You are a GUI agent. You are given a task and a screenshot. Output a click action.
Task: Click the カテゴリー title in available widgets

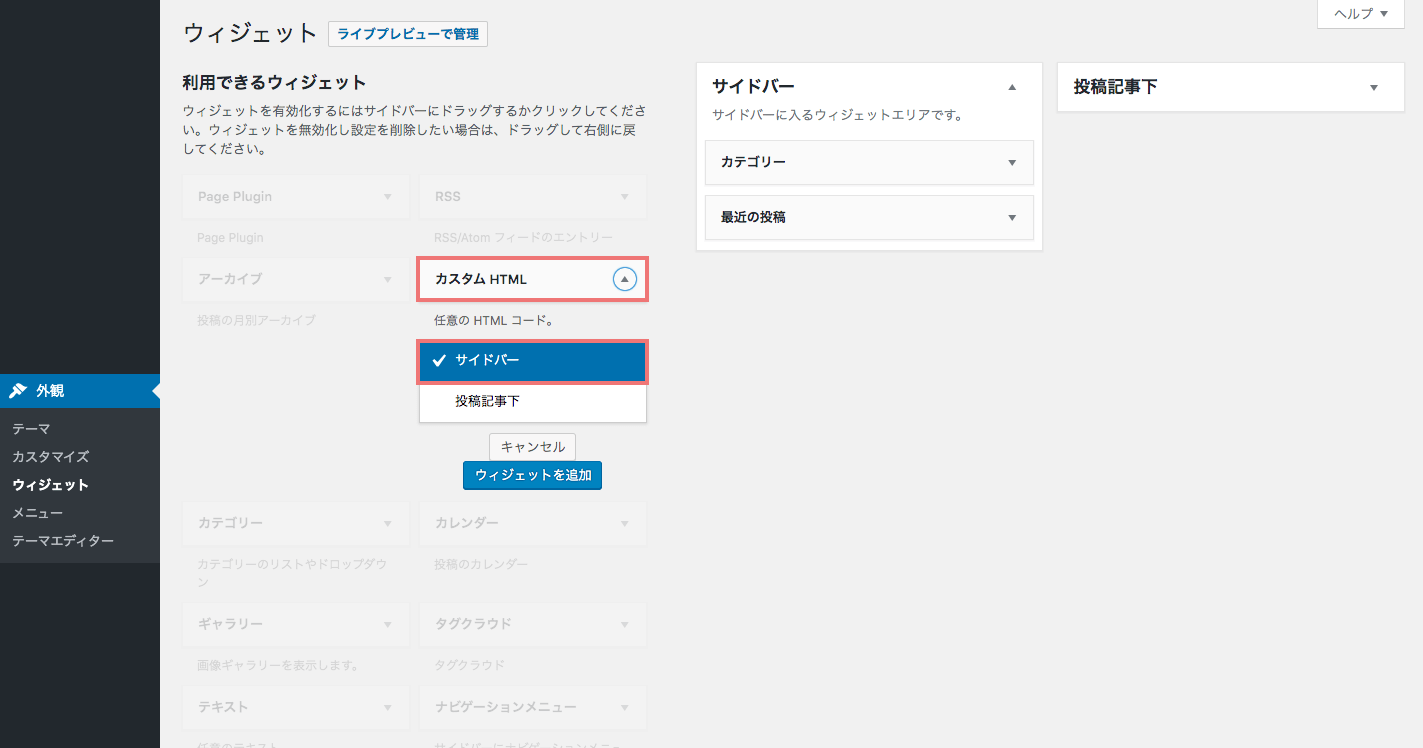[230, 523]
